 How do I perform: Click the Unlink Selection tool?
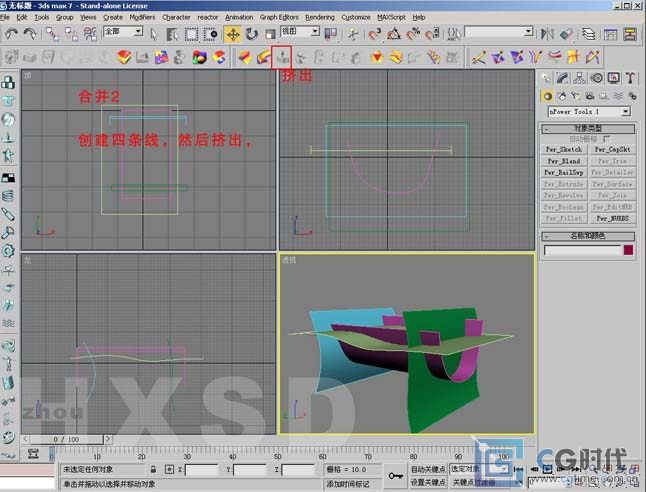71,34
